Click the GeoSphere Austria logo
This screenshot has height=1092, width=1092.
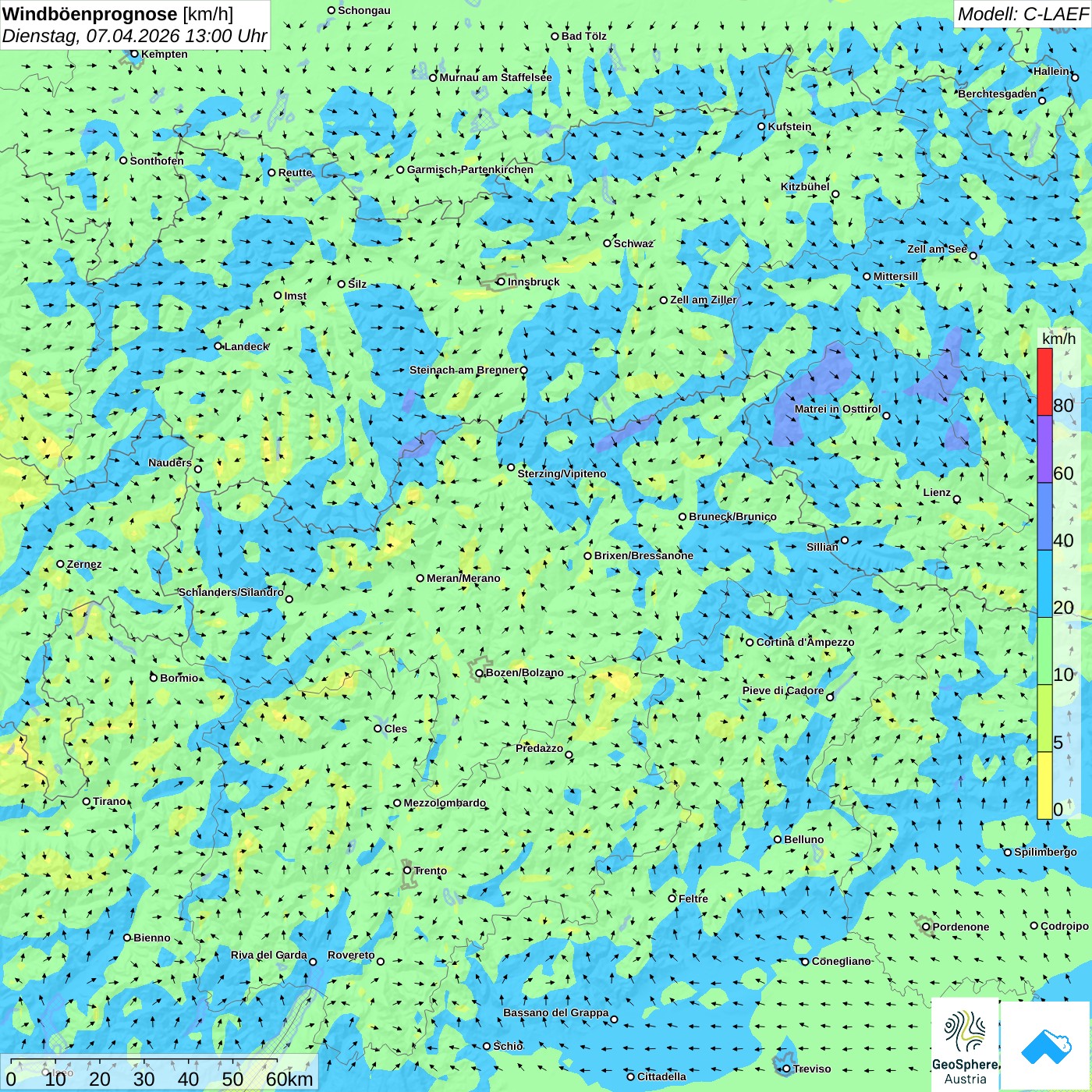pos(965,1045)
